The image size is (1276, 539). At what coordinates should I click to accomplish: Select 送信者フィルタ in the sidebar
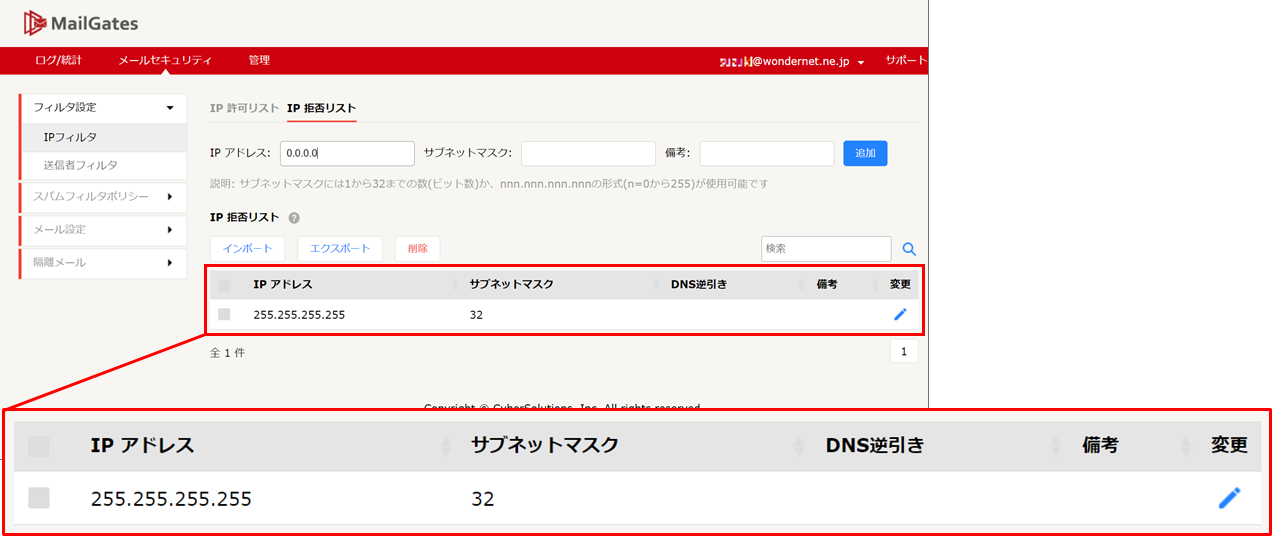click(103, 165)
